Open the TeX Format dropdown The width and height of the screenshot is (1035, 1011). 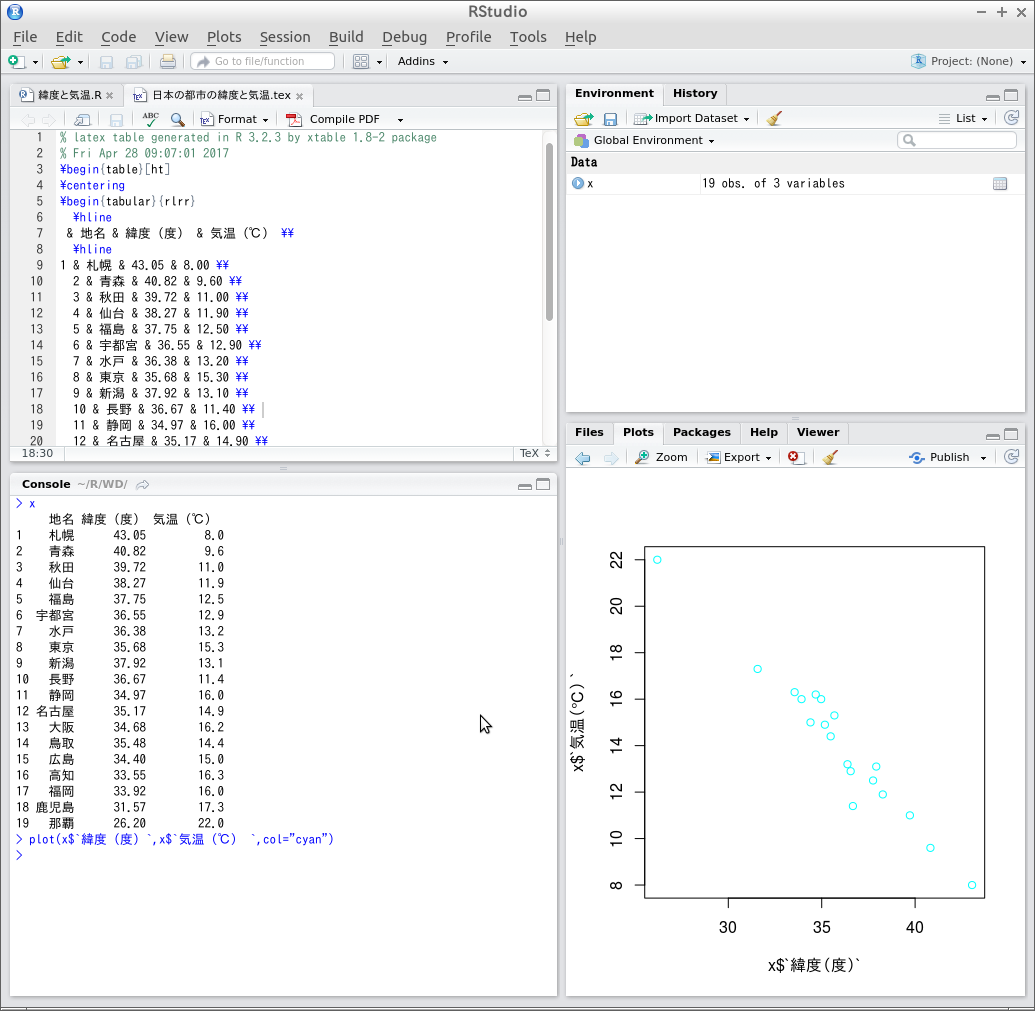tap(235, 119)
